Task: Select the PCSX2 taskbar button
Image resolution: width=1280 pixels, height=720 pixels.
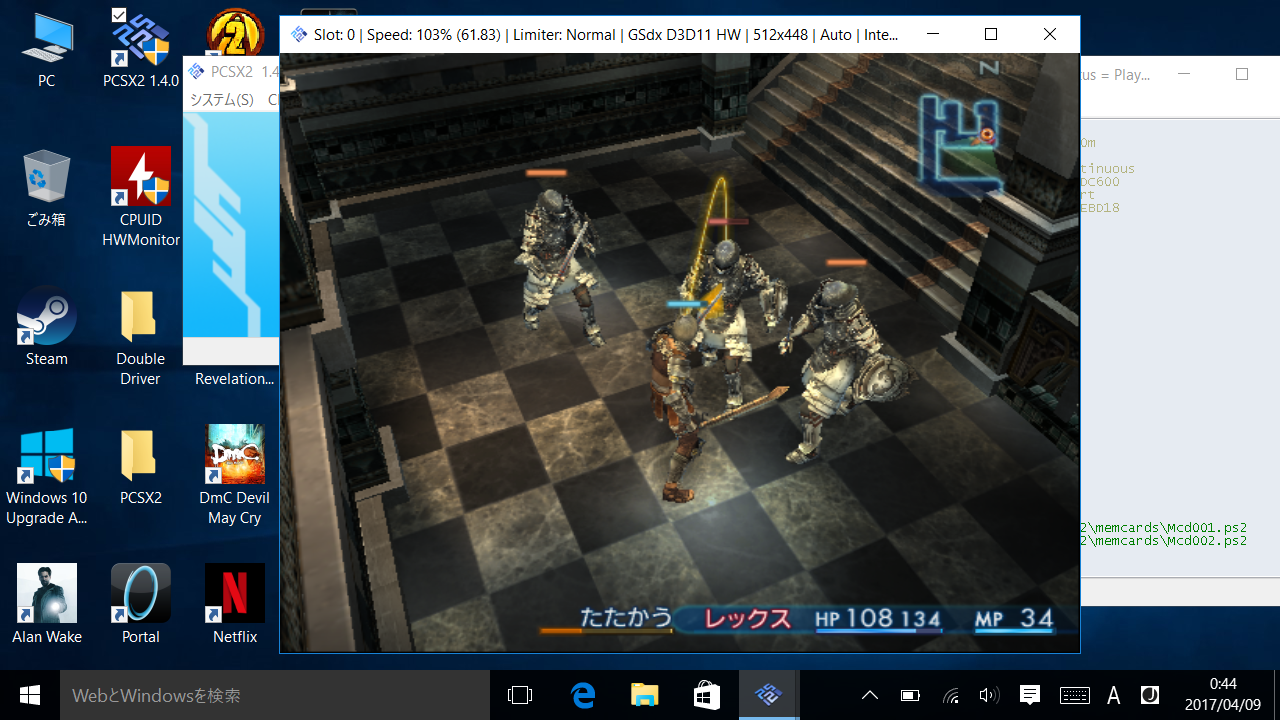Action: coord(768,695)
